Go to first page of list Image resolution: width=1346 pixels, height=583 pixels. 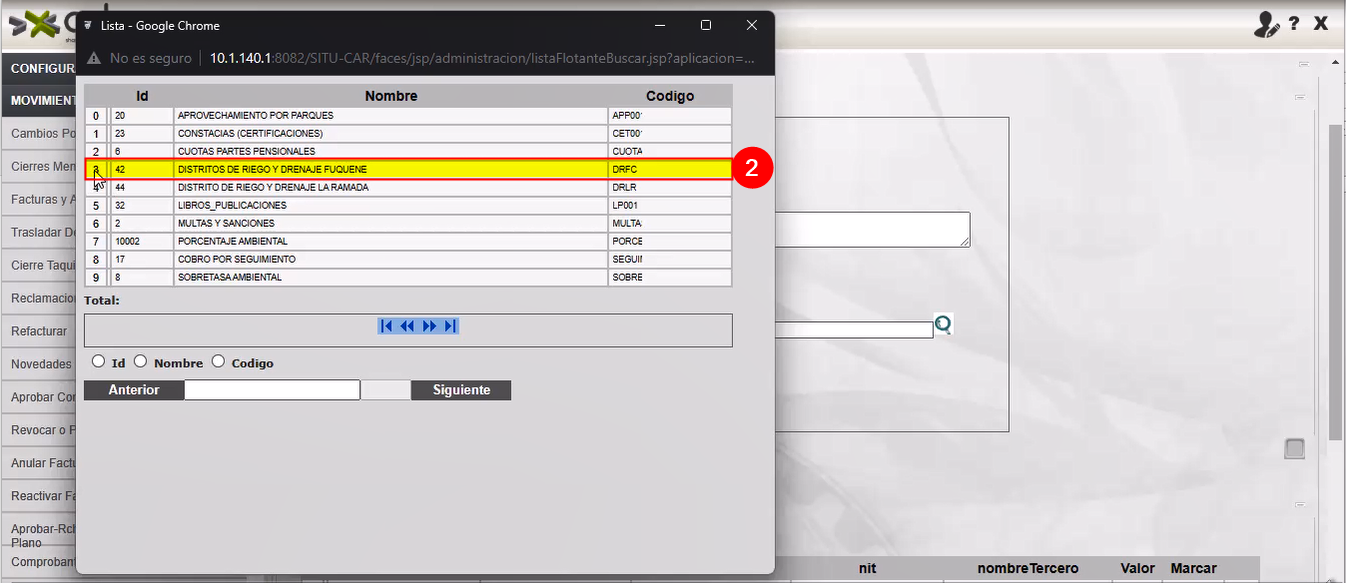[387, 326]
